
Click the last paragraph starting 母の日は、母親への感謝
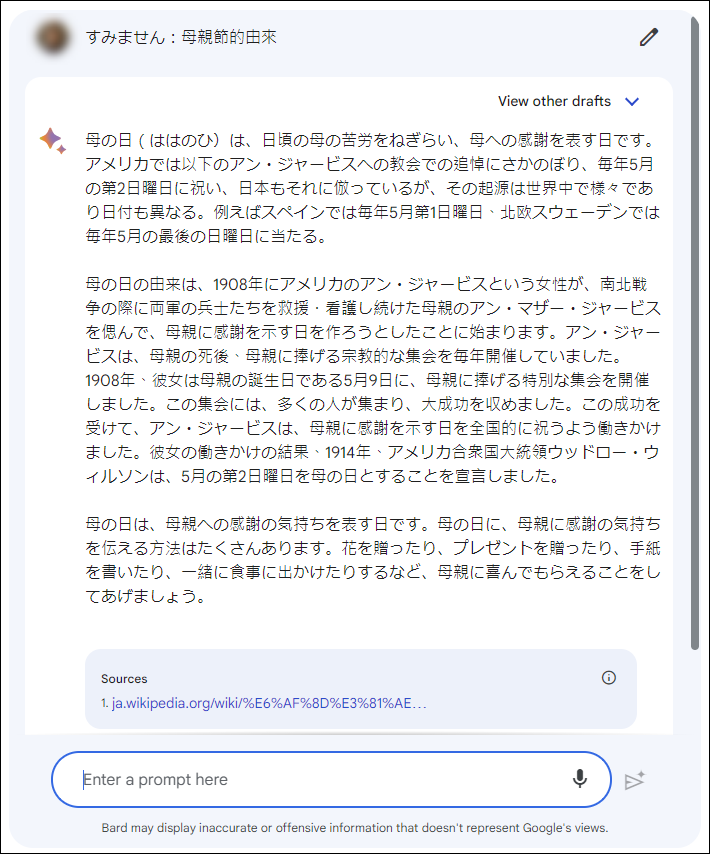(373, 560)
